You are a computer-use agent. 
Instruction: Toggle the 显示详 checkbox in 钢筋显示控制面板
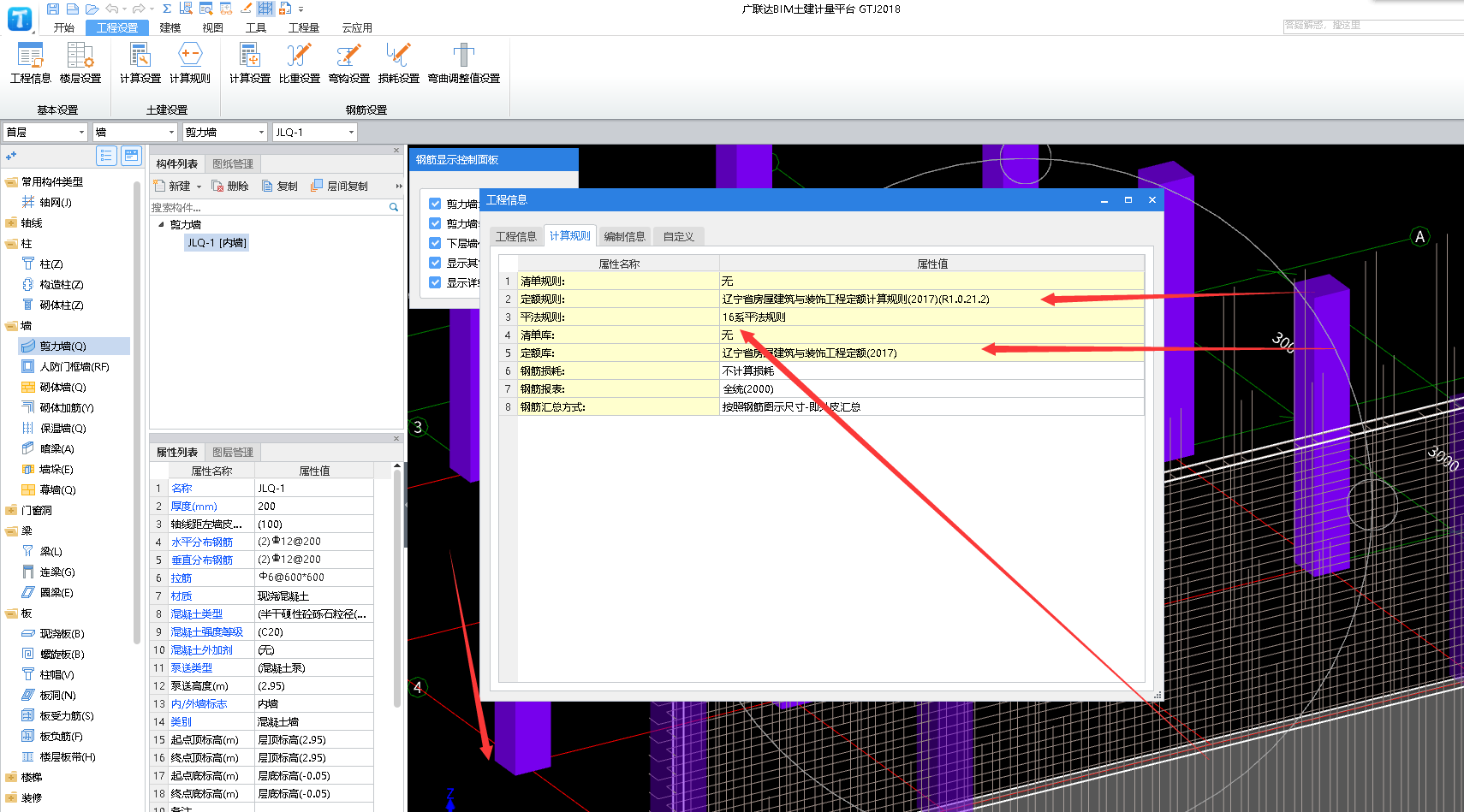(435, 282)
